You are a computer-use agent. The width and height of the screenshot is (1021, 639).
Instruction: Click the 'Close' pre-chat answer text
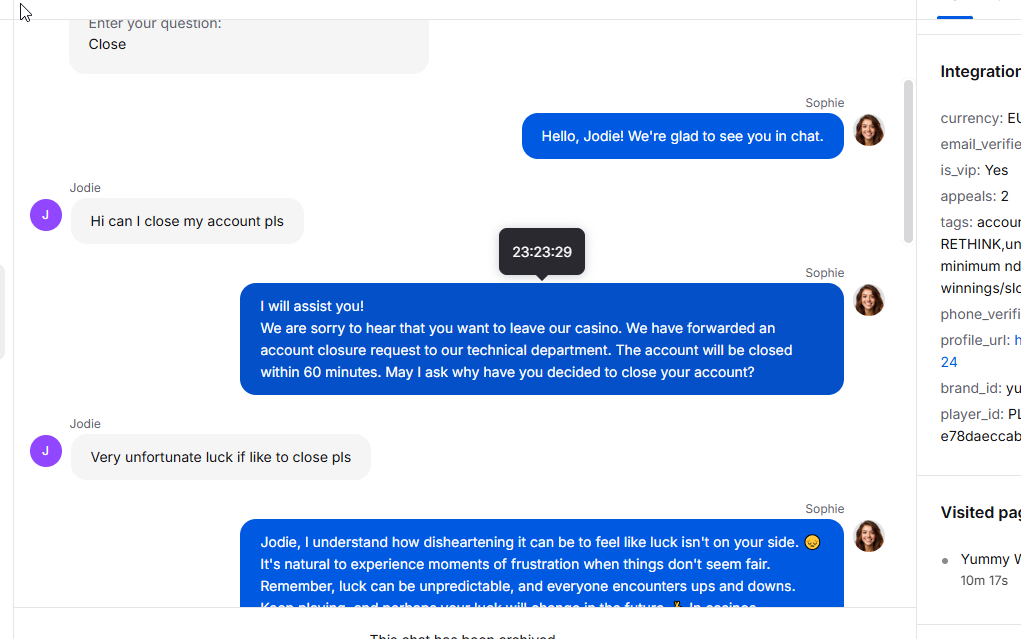click(107, 44)
